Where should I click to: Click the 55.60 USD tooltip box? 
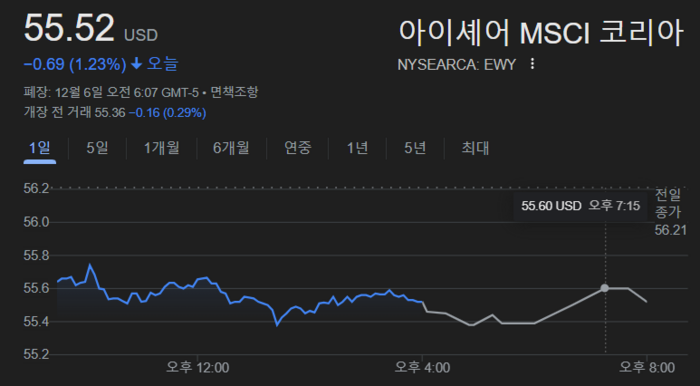[580, 206]
